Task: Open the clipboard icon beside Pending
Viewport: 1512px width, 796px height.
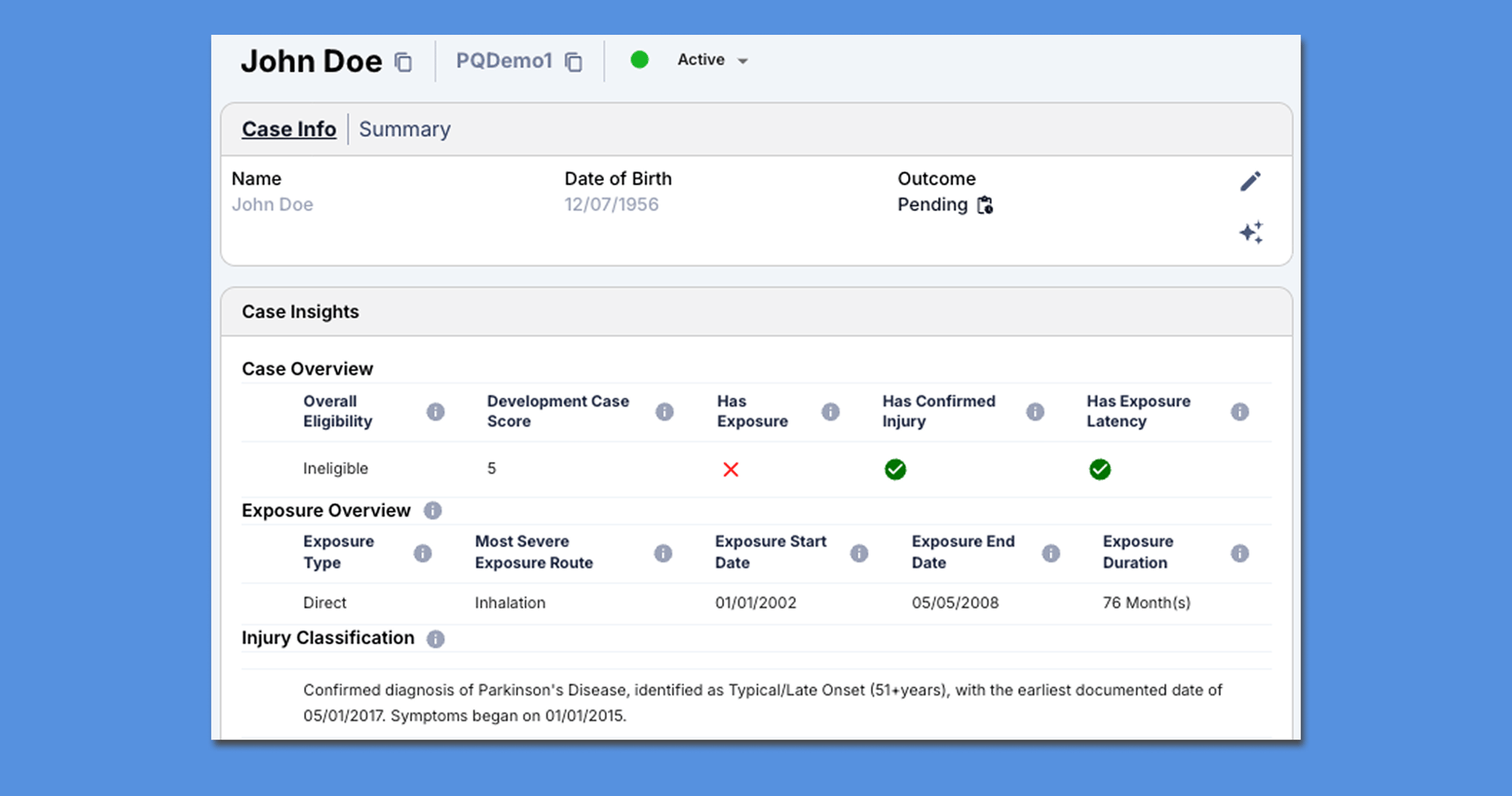Action: coord(985,205)
